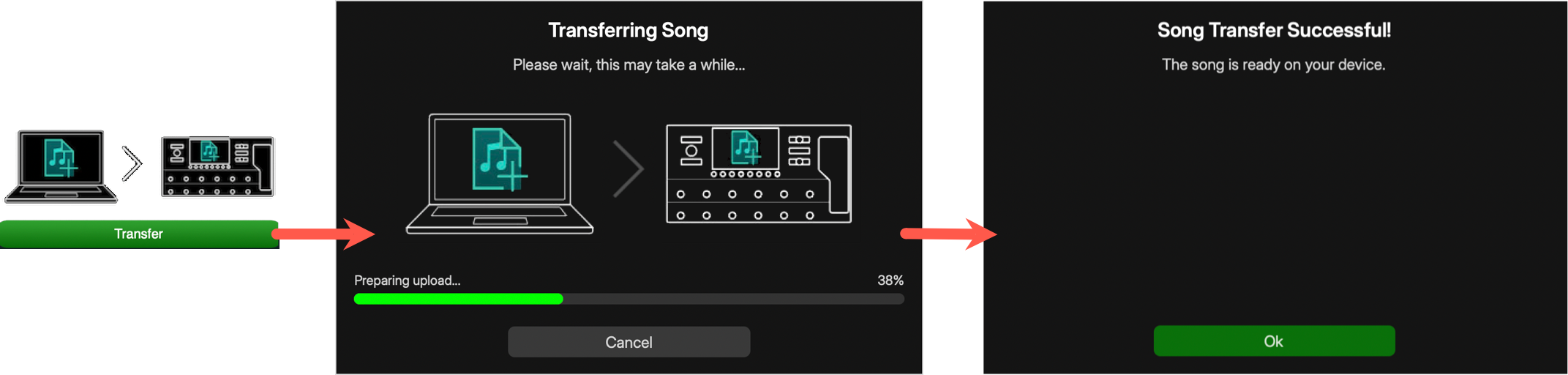
Task: Click the green filled part of the progress bar
Action: point(458,299)
